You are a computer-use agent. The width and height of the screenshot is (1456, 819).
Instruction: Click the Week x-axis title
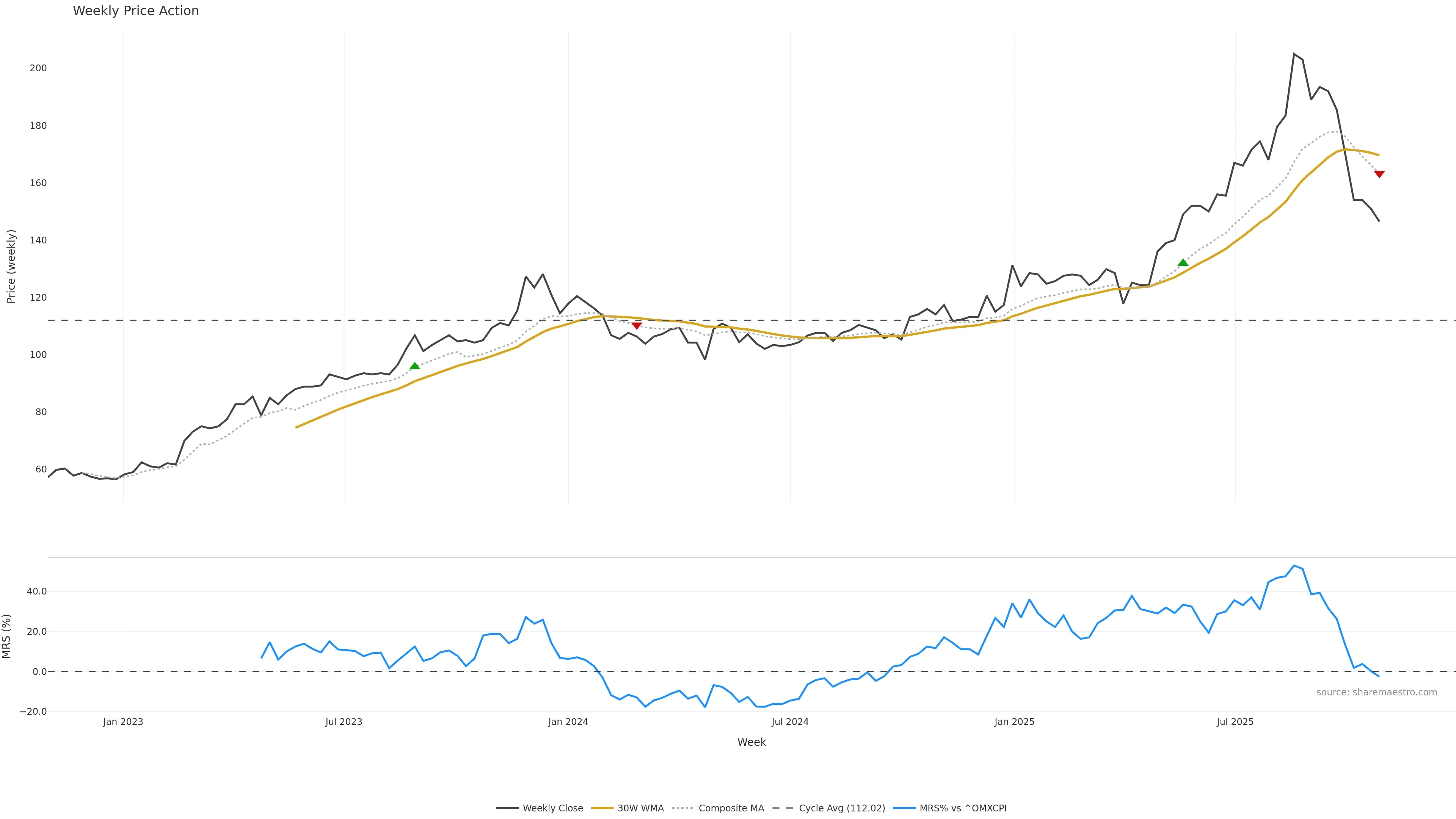point(751,742)
